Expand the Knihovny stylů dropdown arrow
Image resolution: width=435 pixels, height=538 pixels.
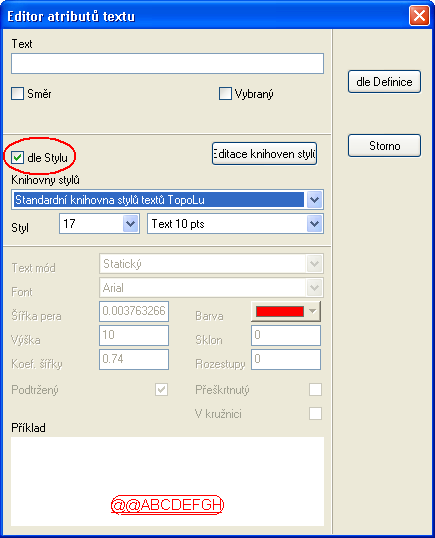point(315,200)
